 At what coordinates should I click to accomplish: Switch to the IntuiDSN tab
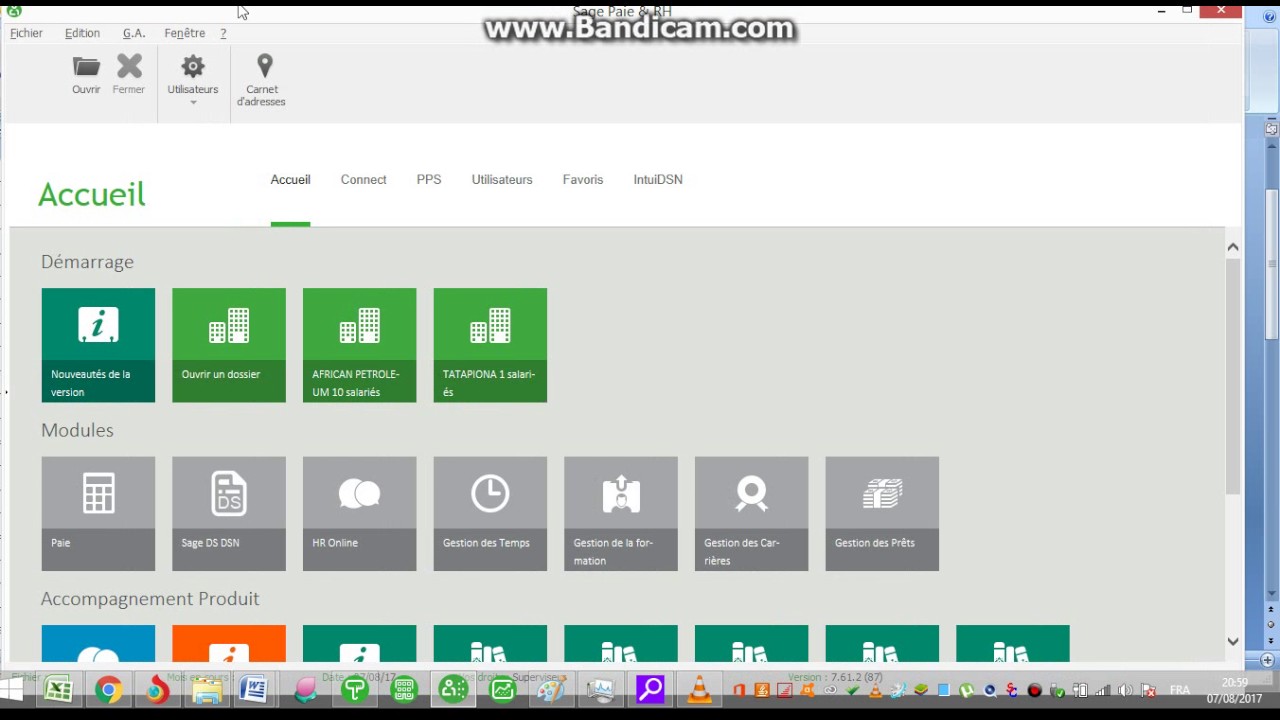658,180
